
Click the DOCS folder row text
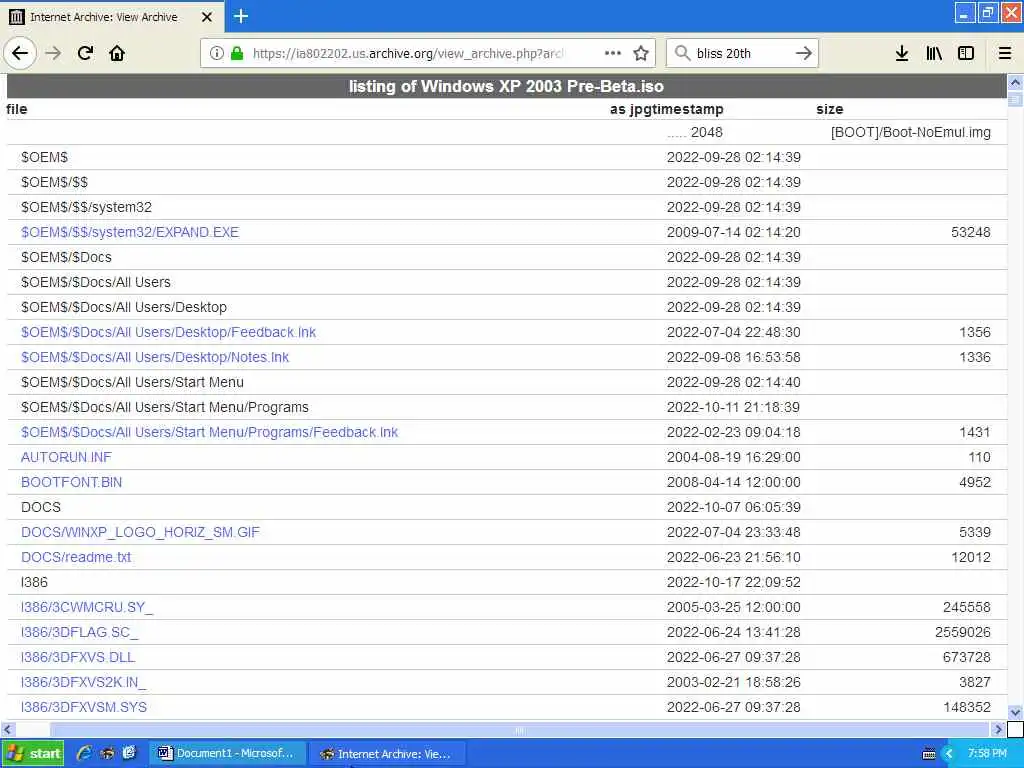point(40,507)
